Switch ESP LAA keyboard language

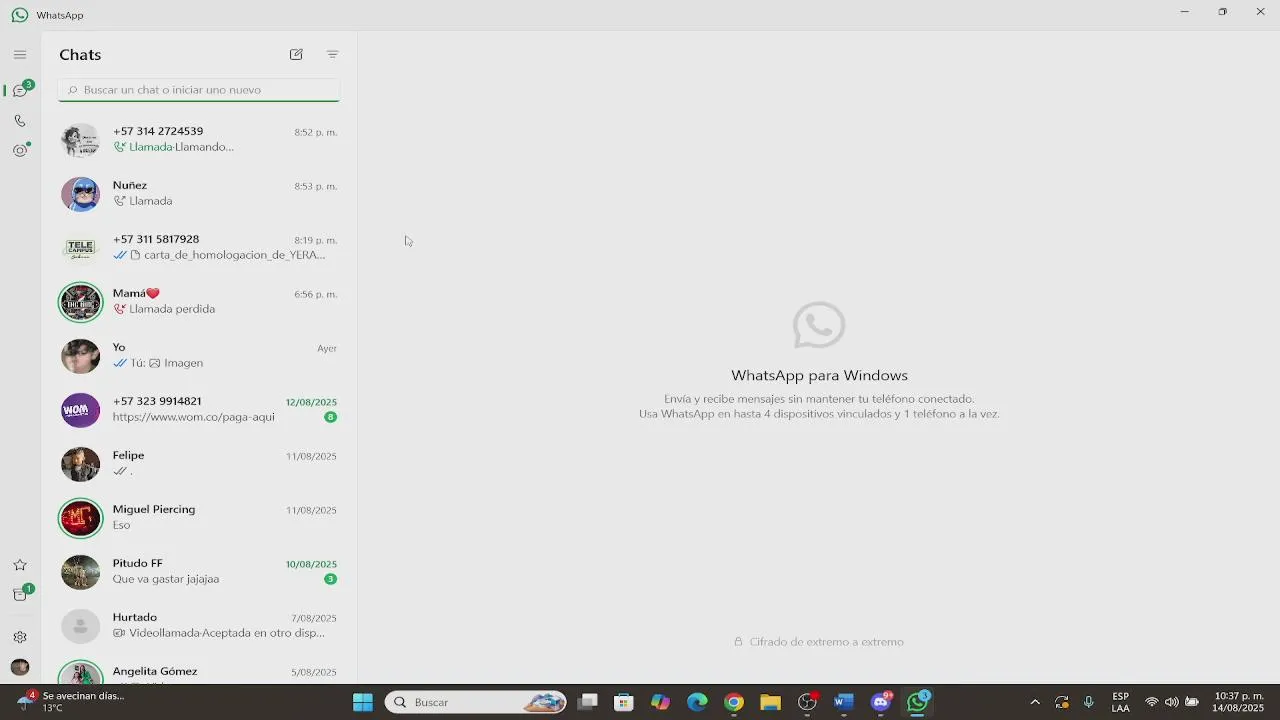pos(1121,702)
